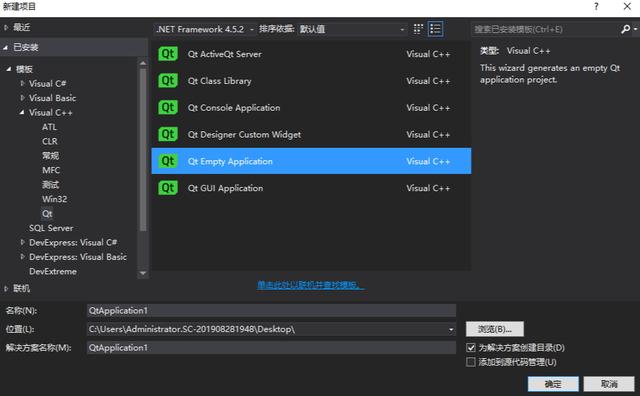Open the find templates online link
Screen dimensions: 640x396
click(x=311, y=285)
